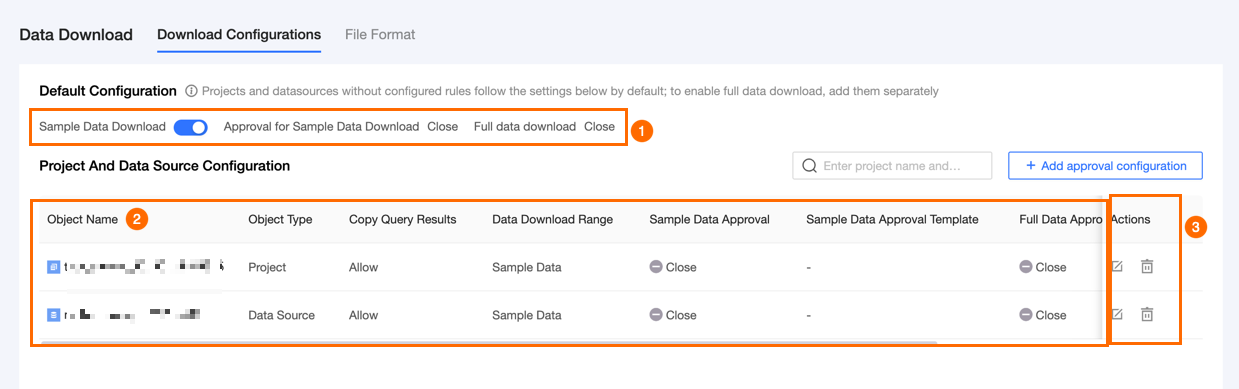
Task: Click the Object Name column header
Action: (82, 219)
